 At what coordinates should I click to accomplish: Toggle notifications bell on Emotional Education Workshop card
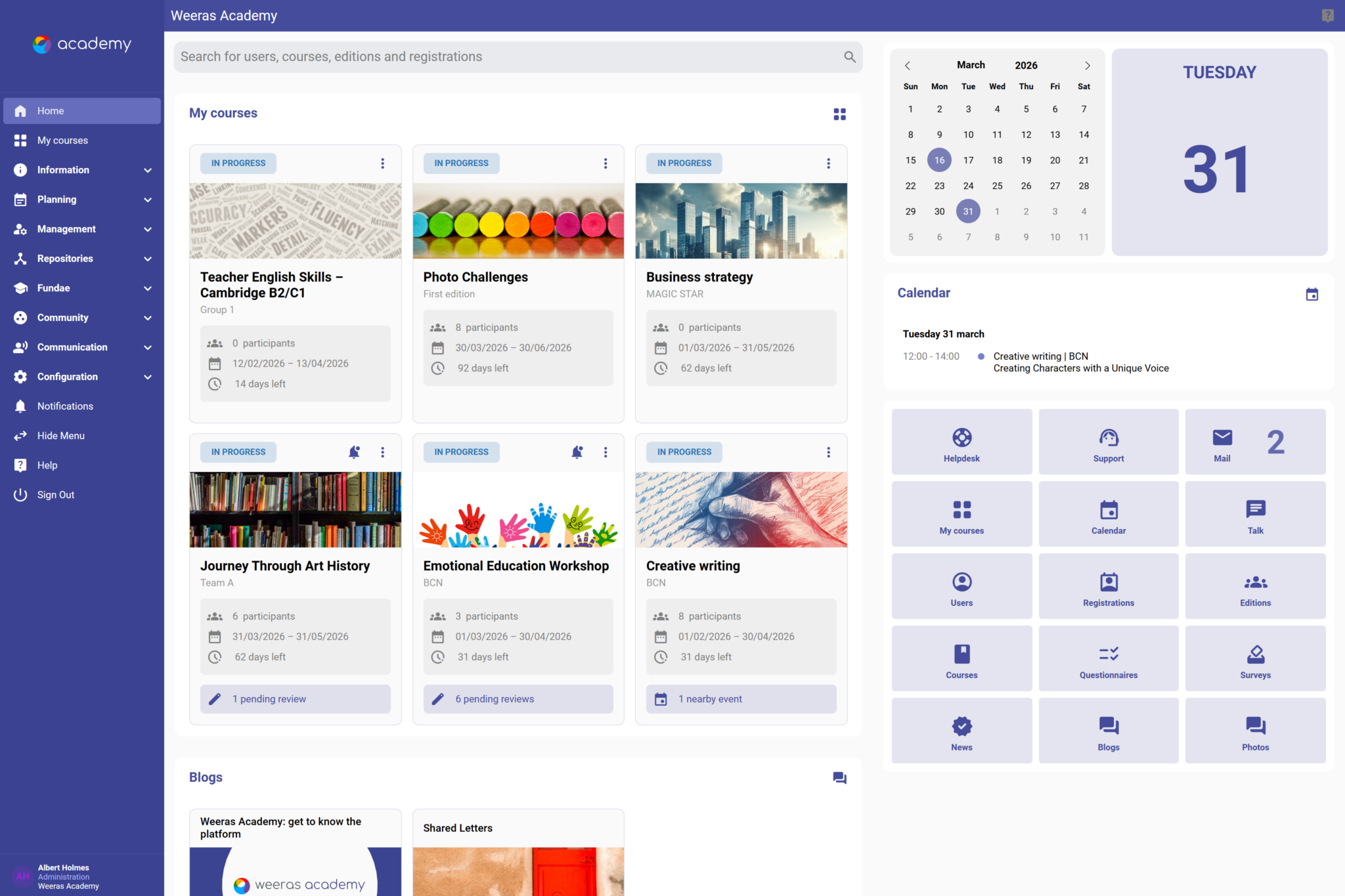click(577, 452)
